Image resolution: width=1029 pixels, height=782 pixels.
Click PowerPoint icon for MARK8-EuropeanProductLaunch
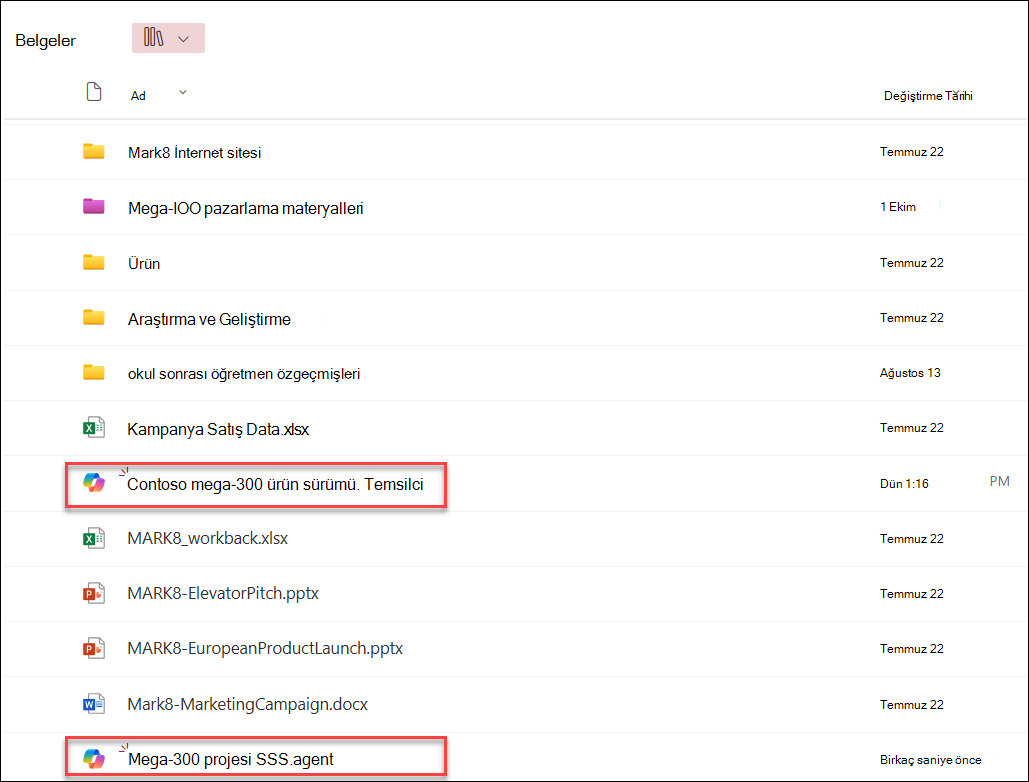tap(94, 649)
